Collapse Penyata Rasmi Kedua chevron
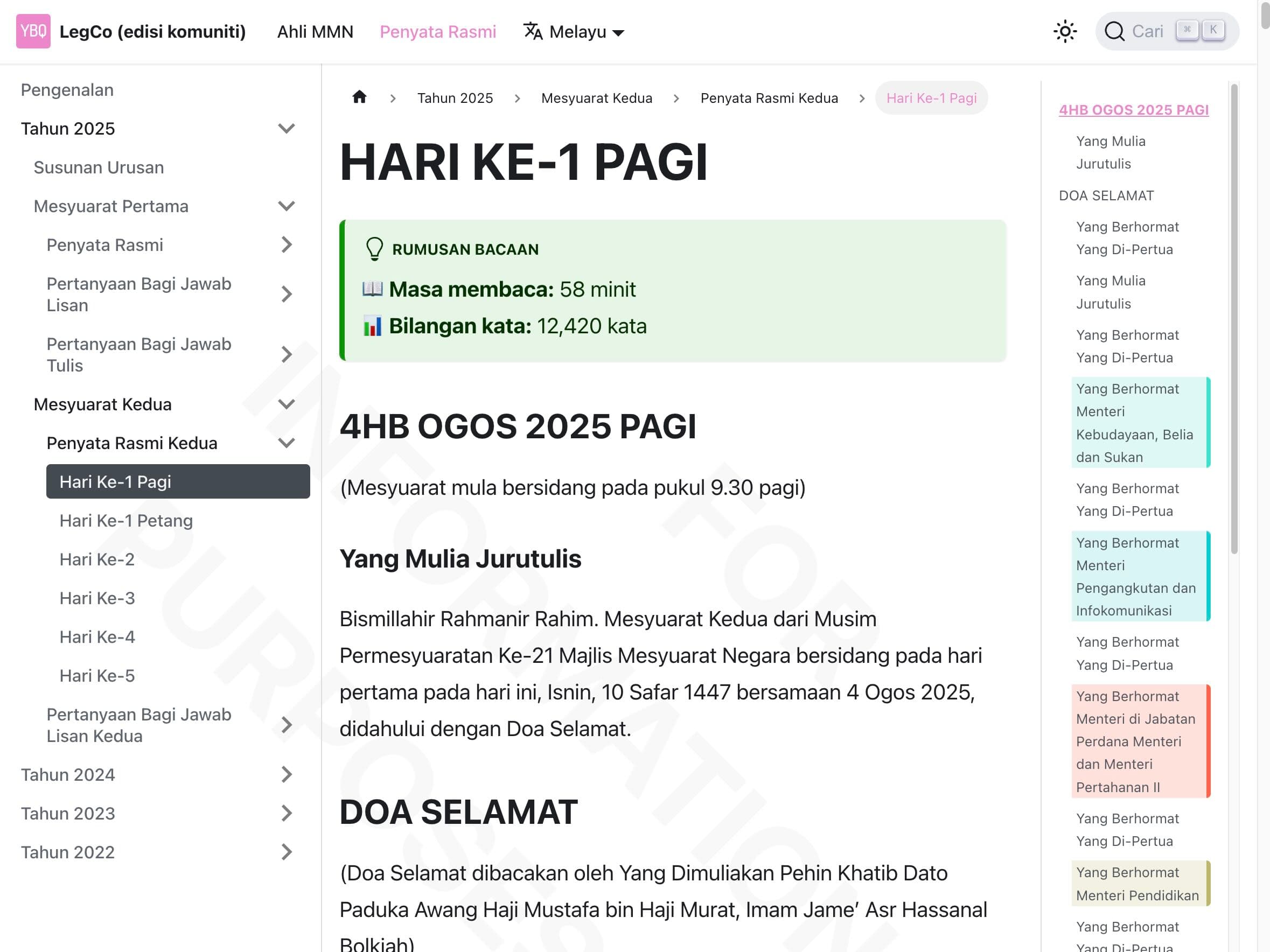 coord(286,443)
